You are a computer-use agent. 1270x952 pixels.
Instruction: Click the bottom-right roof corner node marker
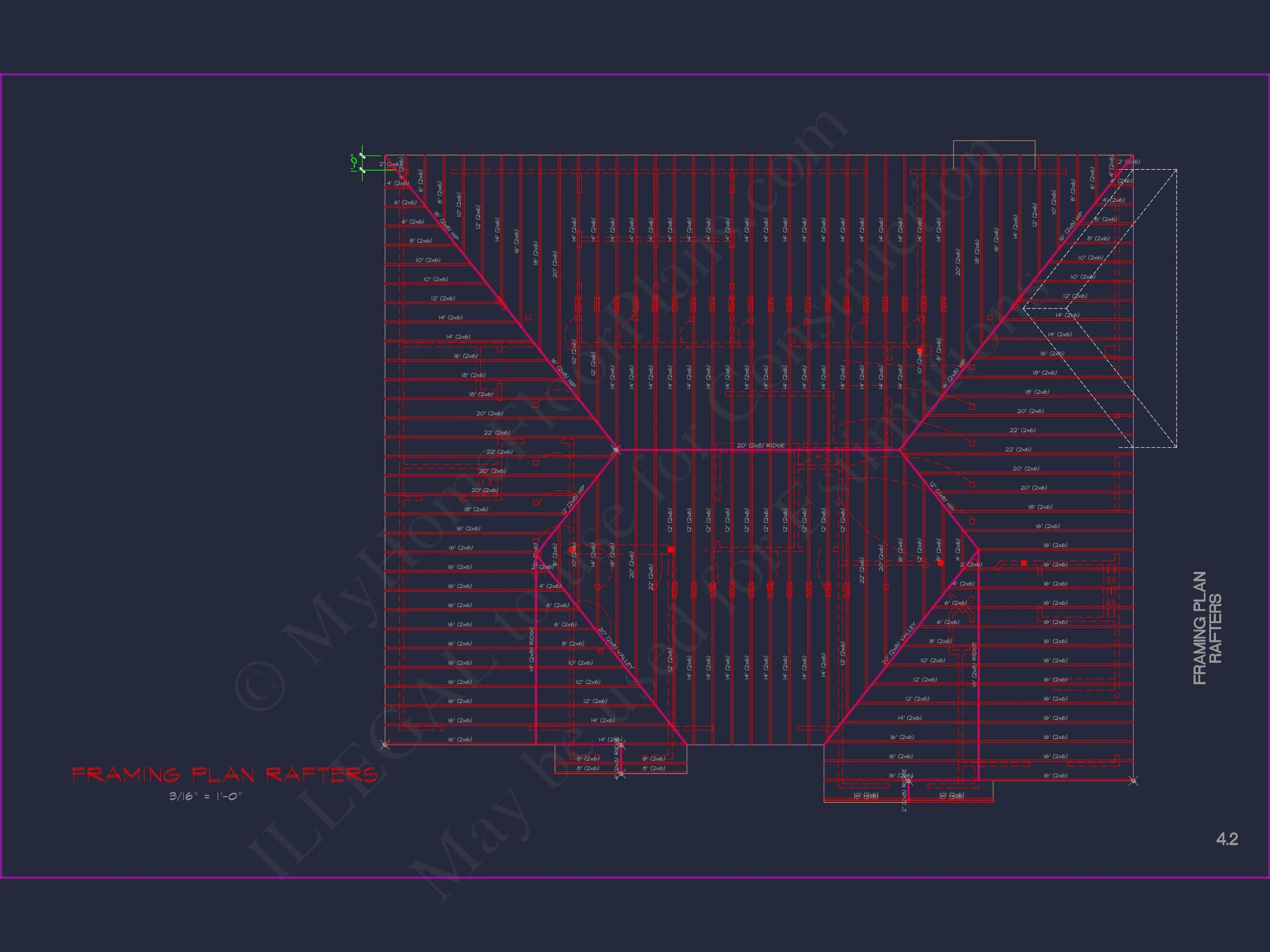pos(1133,781)
